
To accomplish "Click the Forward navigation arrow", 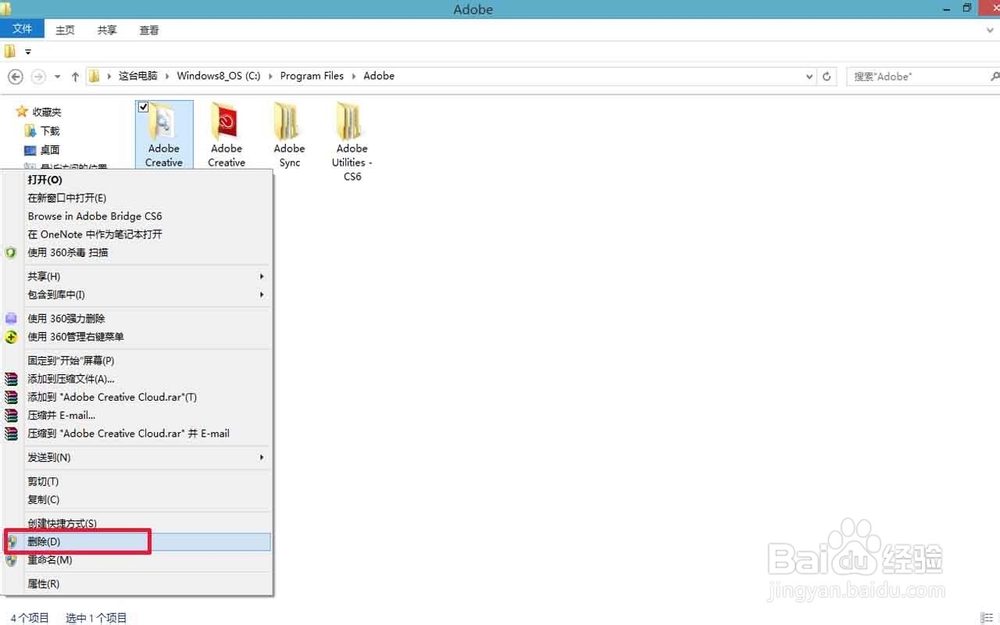I will (38, 77).
